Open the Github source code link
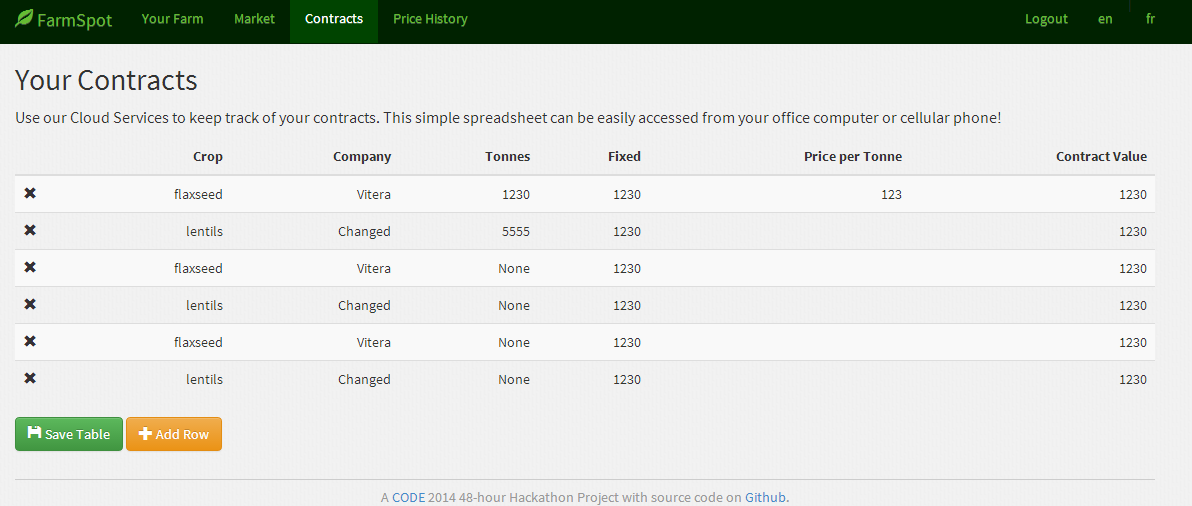Viewport: 1192px width, 506px height. [x=765, y=497]
